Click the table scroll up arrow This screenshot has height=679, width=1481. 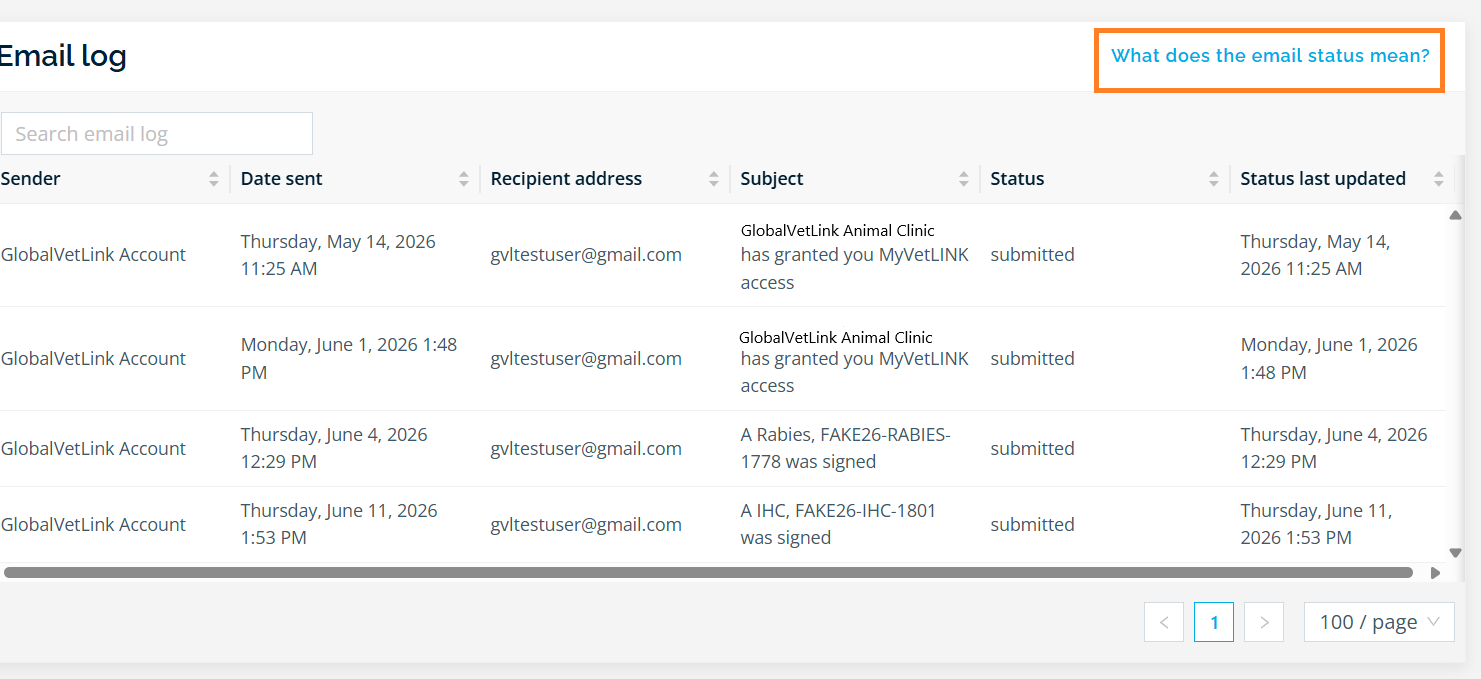click(1456, 215)
